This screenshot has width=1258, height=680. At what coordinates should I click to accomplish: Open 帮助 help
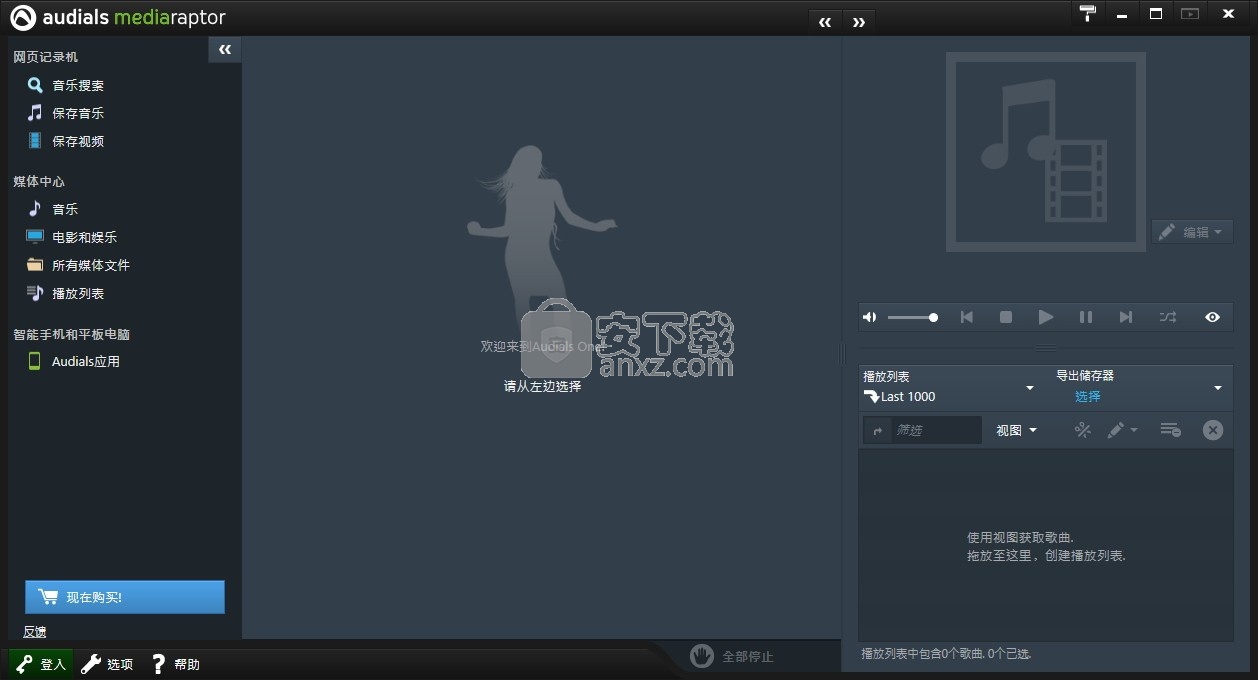pyautogui.click(x=175, y=664)
